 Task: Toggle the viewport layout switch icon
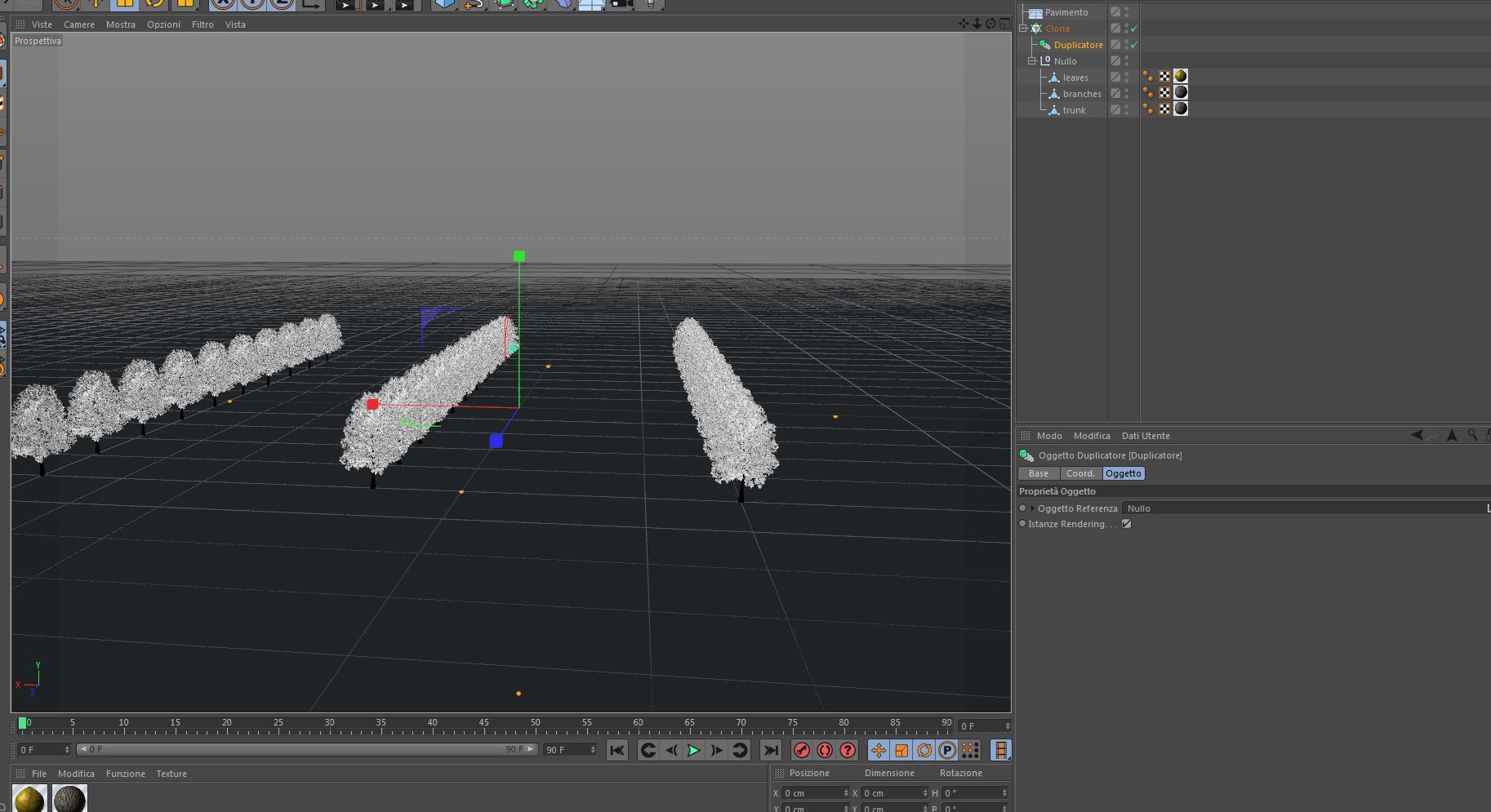1004,24
